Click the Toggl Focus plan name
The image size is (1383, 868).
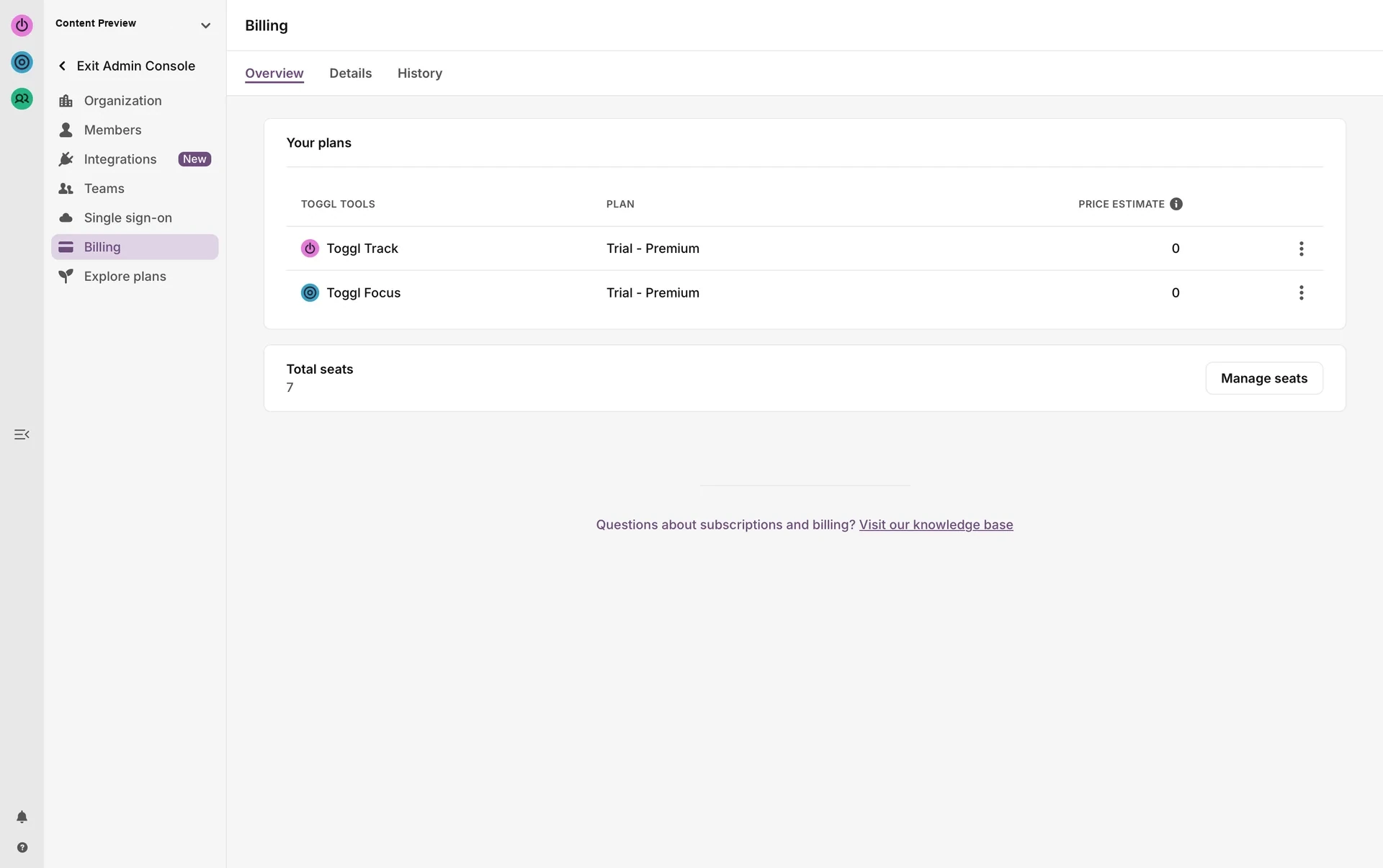[364, 292]
